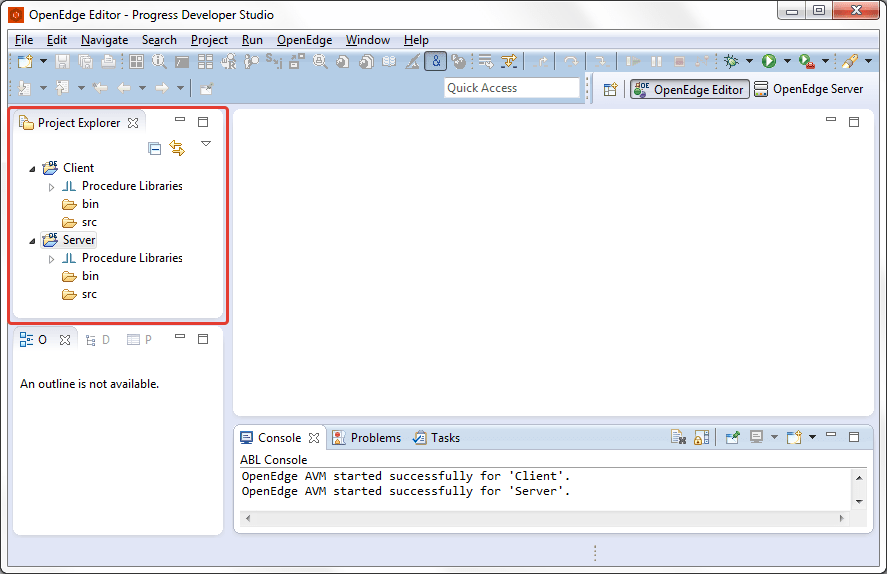This screenshot has height=574, width=887.
Task: Click Collapse All in Project Explorer
Action: (x=154, y=148)
